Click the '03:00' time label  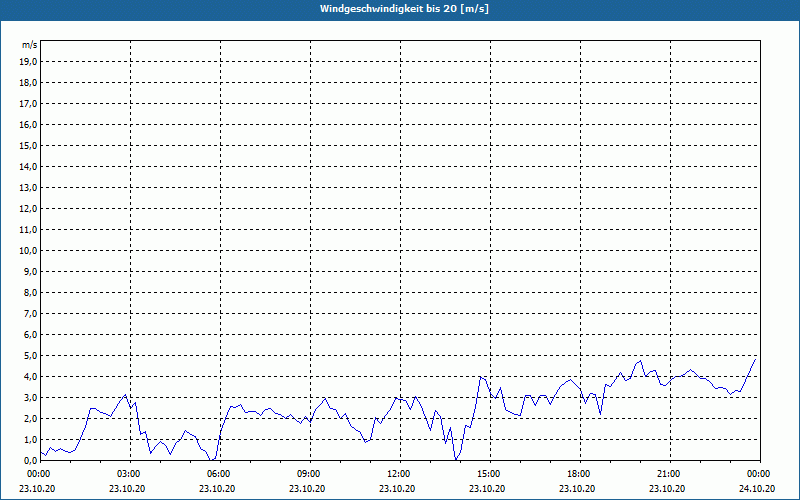(x=129, y=474)
